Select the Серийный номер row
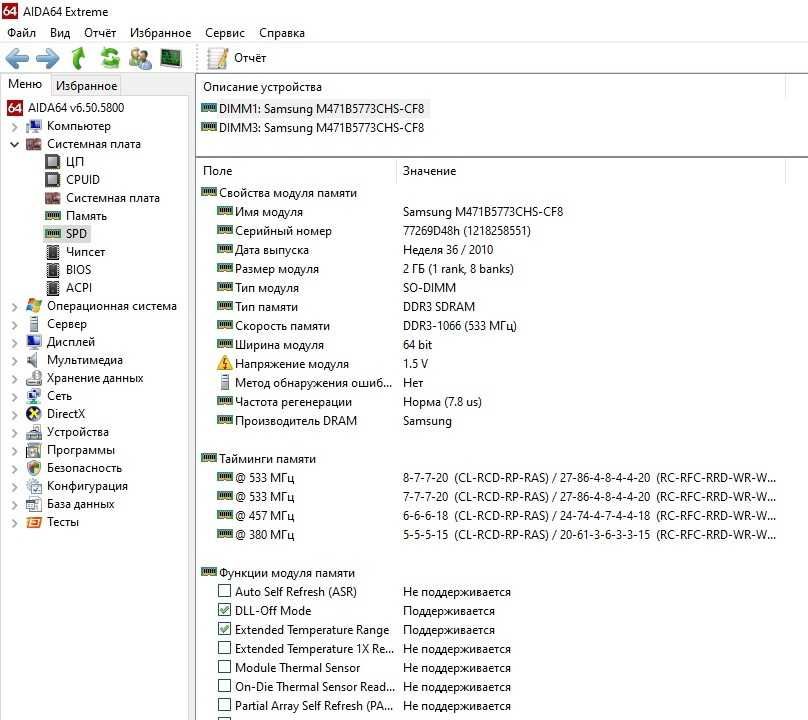Screen dimensions: 808x720 pyautogui.click(x=490, y=231)
